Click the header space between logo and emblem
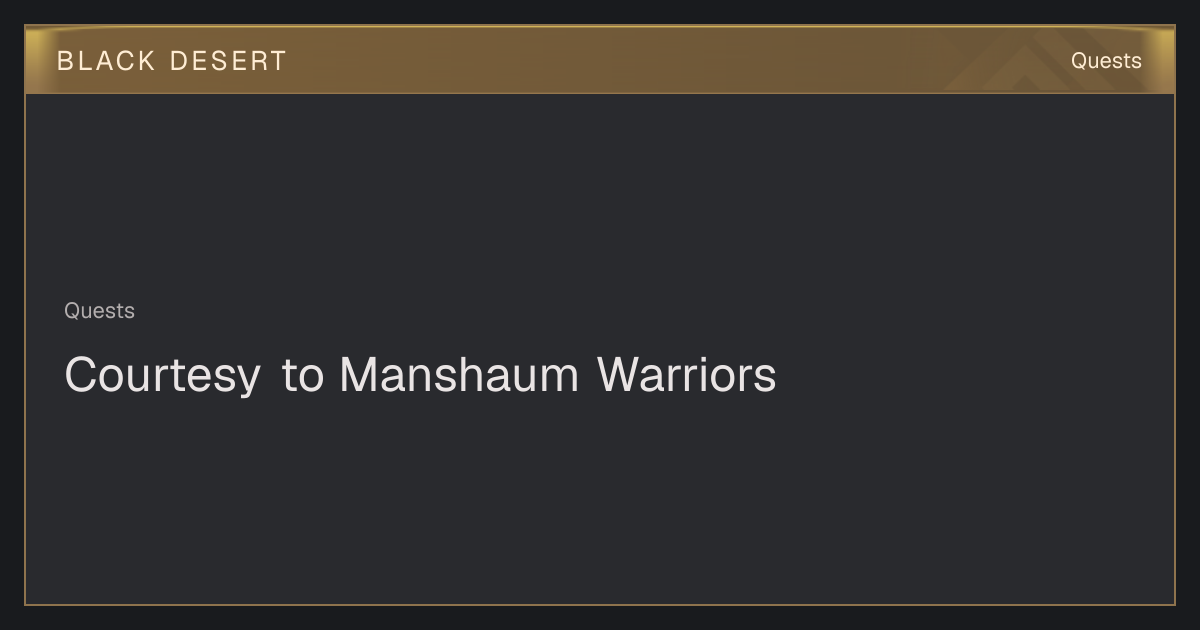 [x=615, y=60]
